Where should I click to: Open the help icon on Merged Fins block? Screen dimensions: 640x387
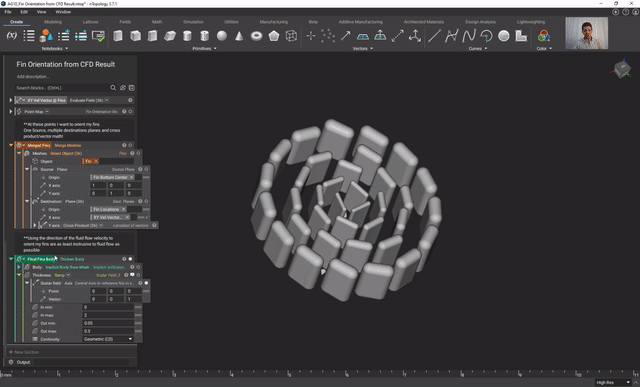point(124,145)
